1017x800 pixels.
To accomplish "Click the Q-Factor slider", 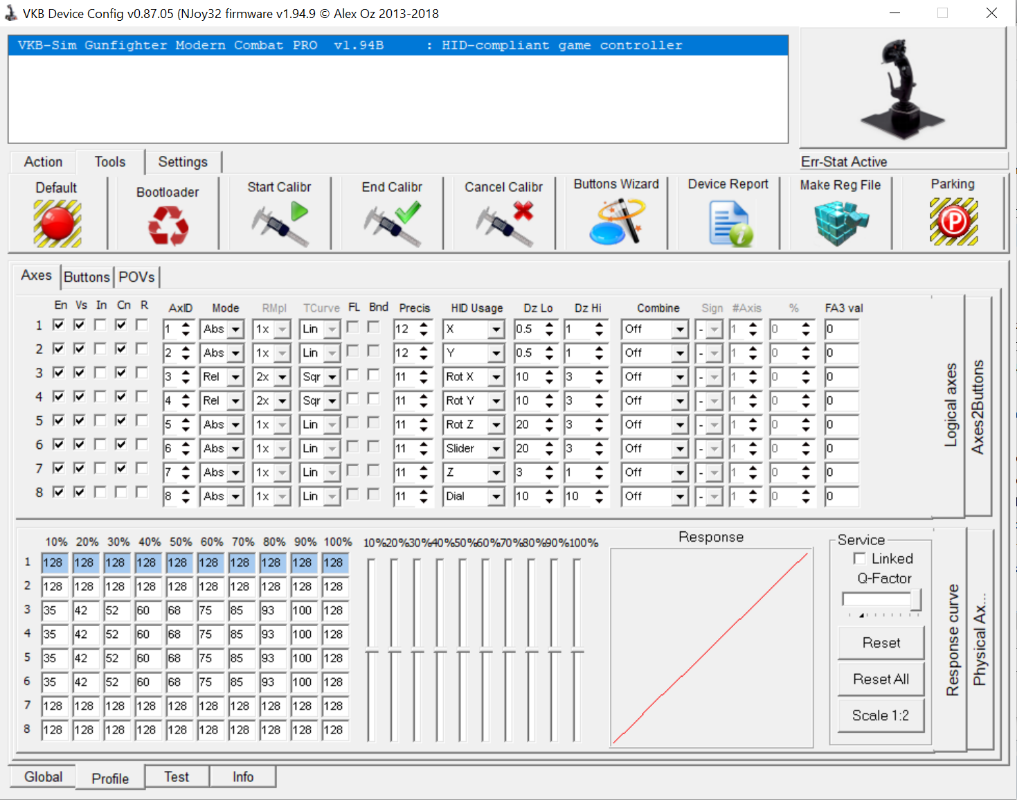I will coord(881,601).
